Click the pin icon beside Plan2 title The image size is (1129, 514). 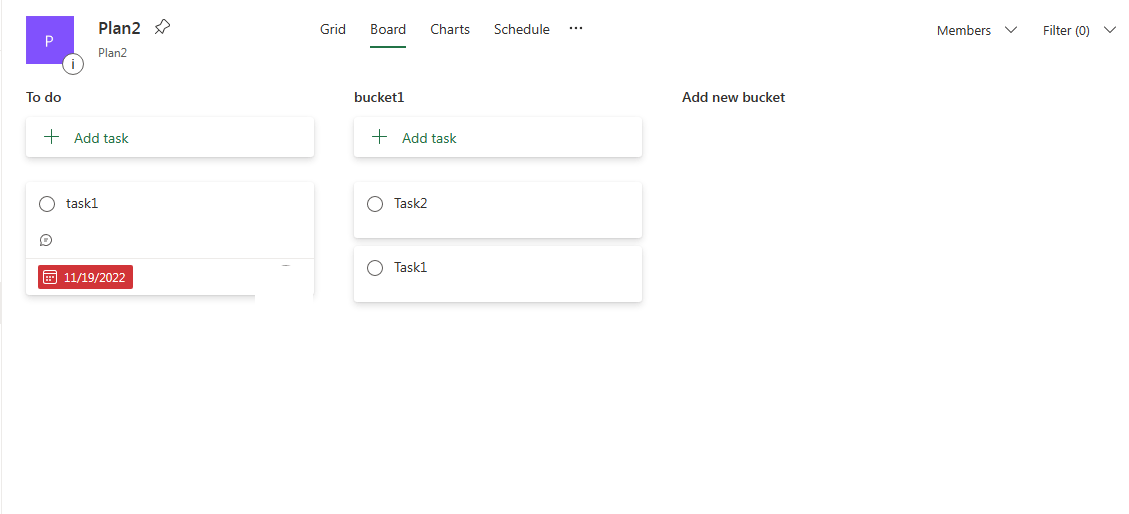163,27
